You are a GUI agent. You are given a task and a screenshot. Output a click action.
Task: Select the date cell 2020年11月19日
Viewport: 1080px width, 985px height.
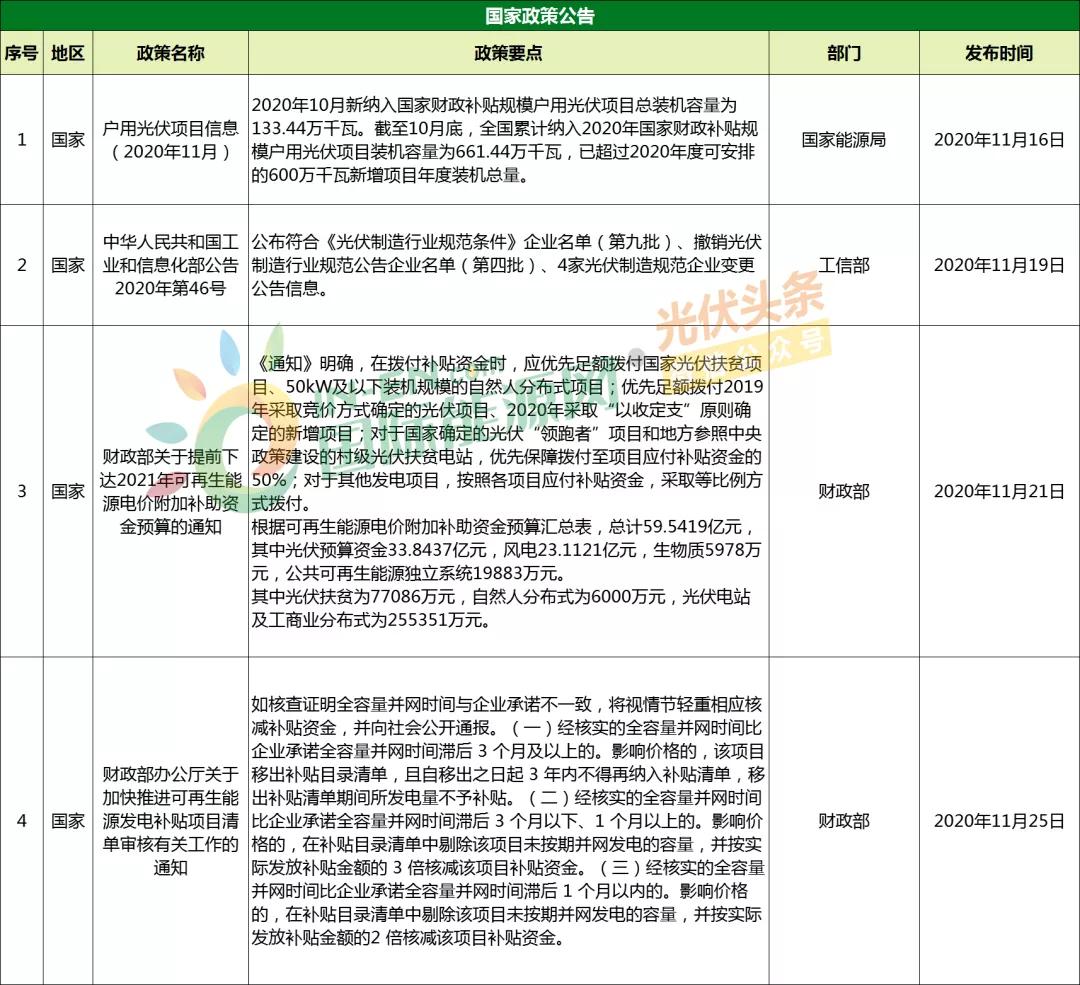pos(999,265)
